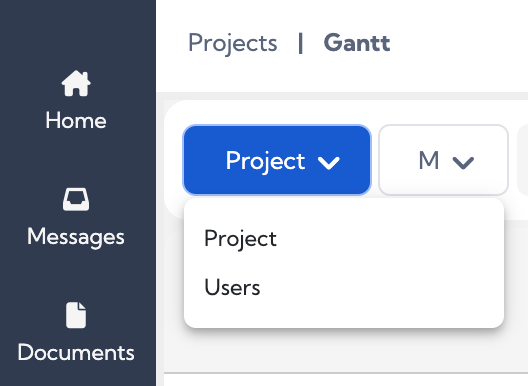
Task: Collapse the blue Project dropdown button
Action: (x=277, y=160)
